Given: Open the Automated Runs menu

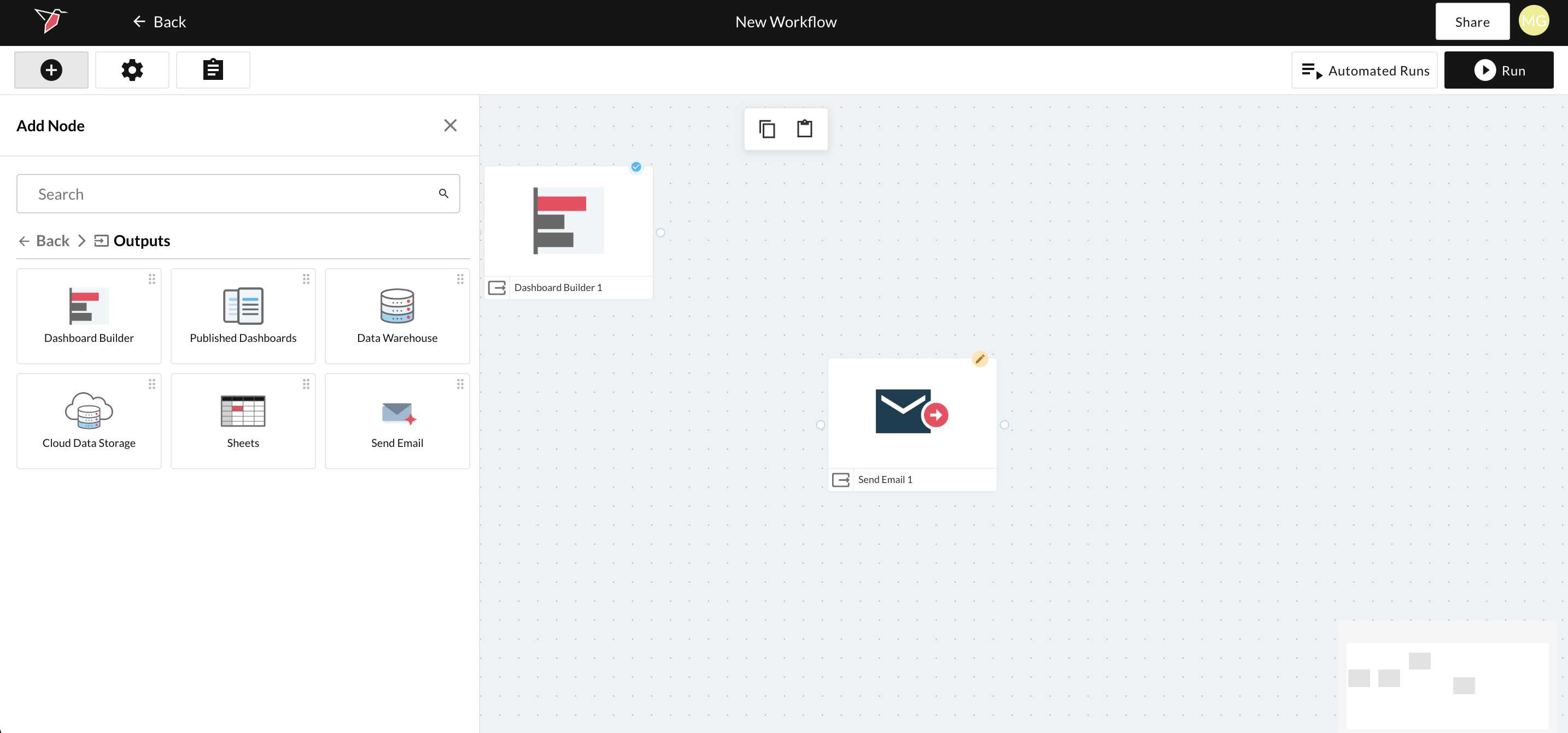Looking at the screenshot, I should [1364, 71].
